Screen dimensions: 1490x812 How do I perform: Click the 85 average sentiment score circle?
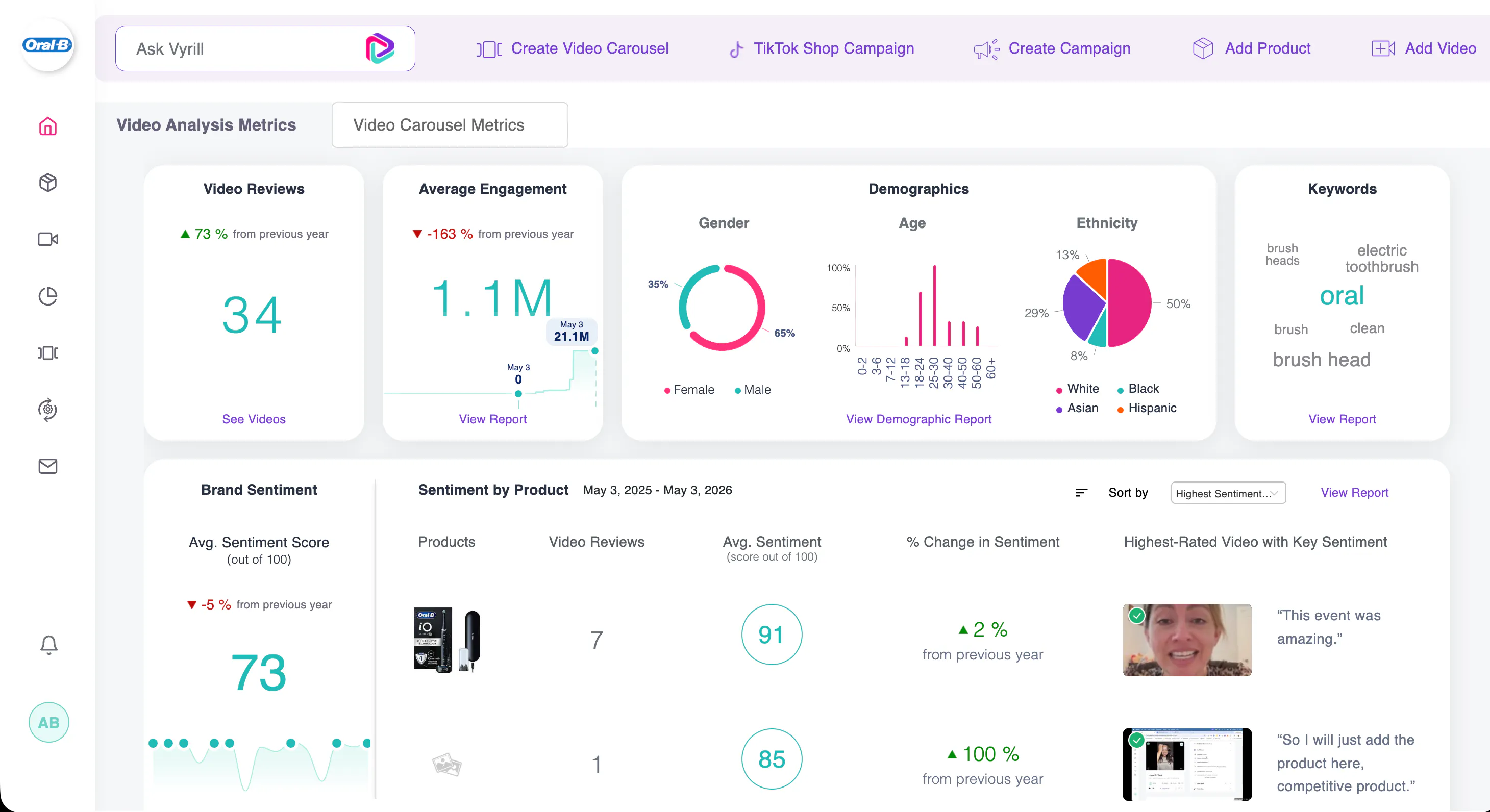pos(772,759)
